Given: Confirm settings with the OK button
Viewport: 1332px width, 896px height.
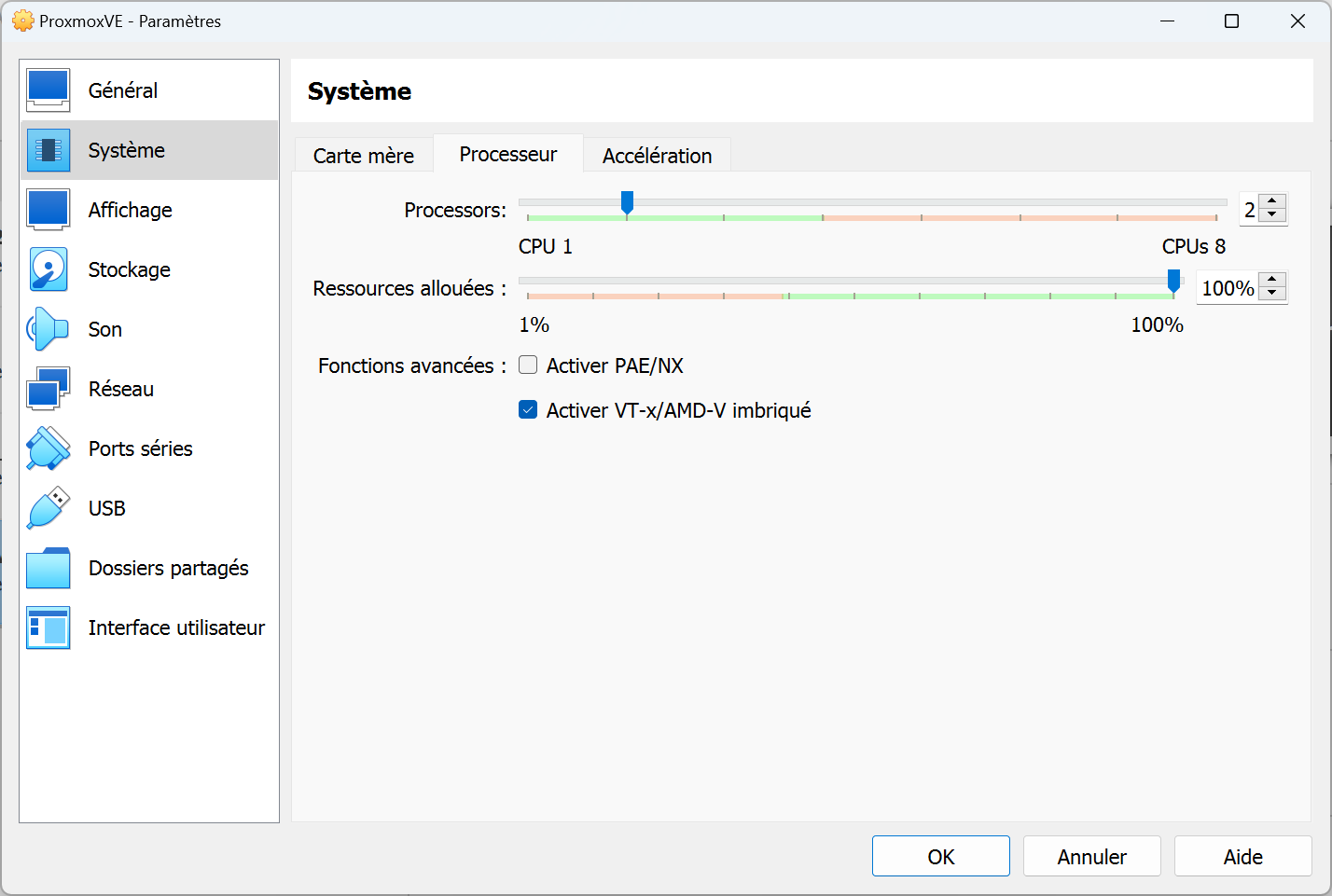Looking at the screenshot, I should pos(940,855).
